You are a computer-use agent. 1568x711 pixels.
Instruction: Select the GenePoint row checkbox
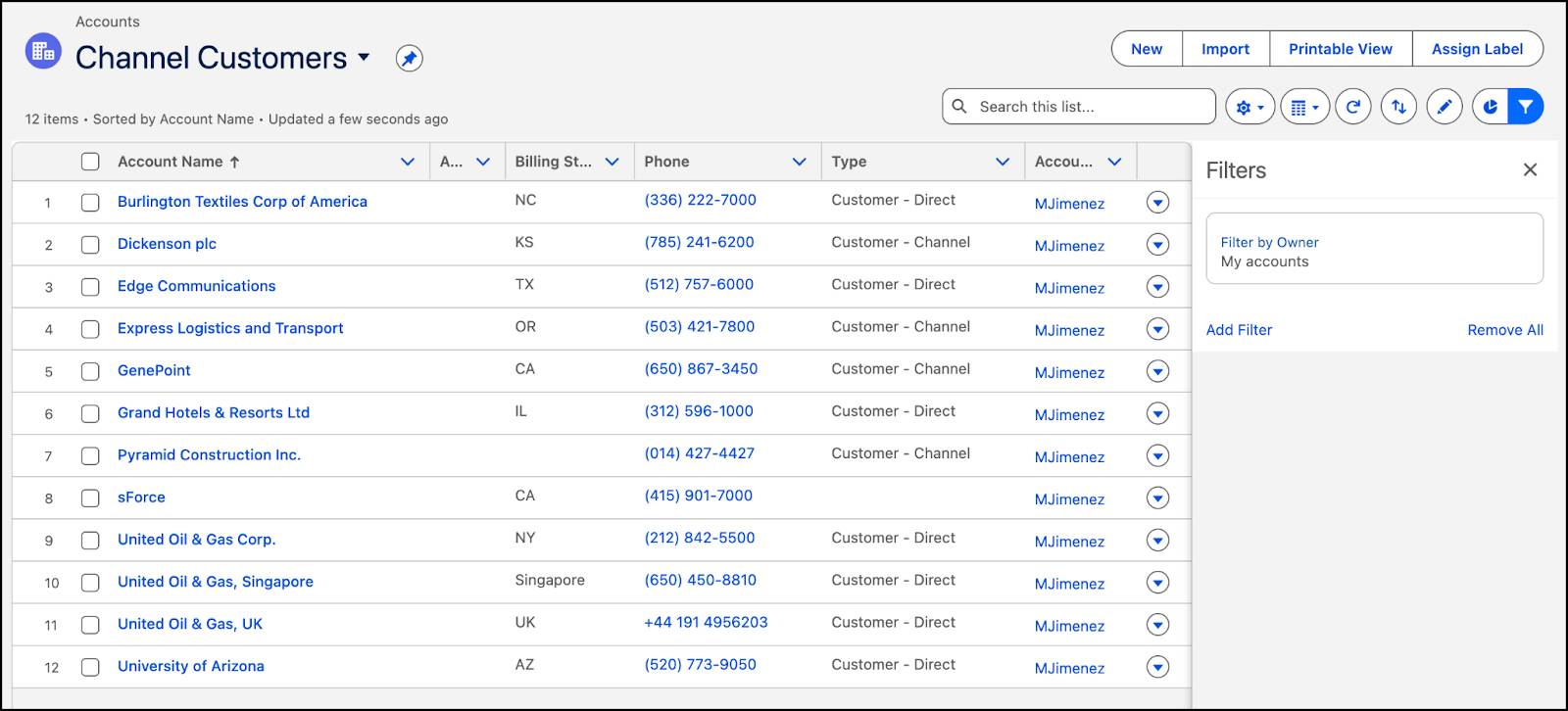(90, 371)
